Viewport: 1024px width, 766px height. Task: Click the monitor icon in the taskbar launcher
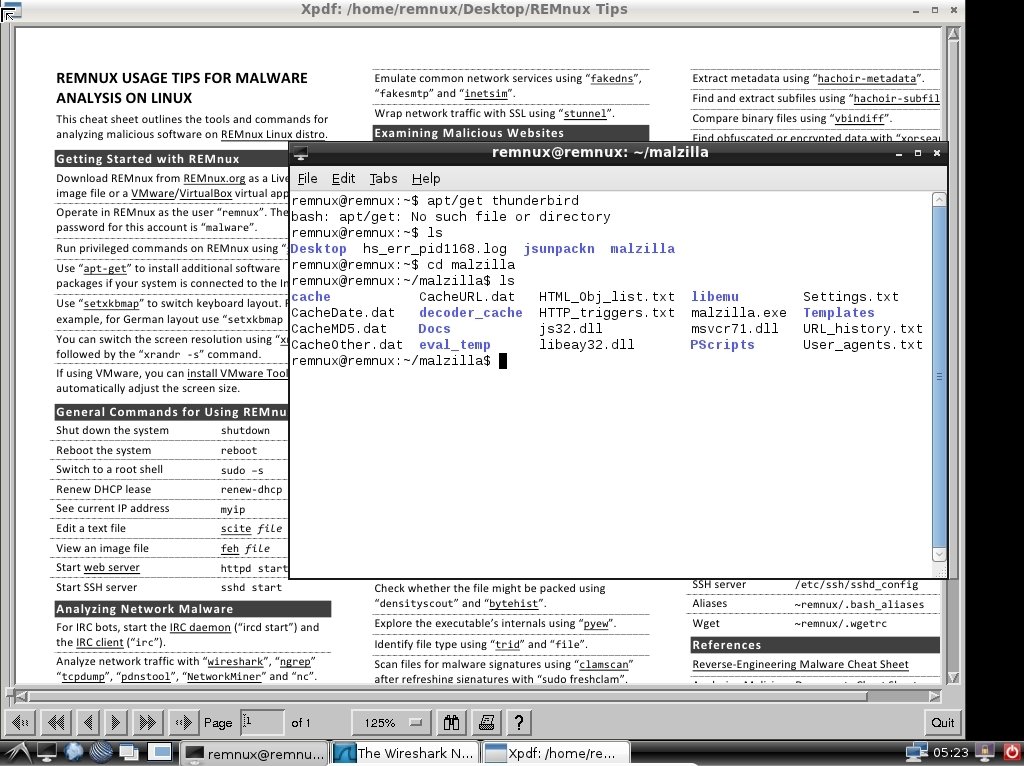(x=46, y=753)
